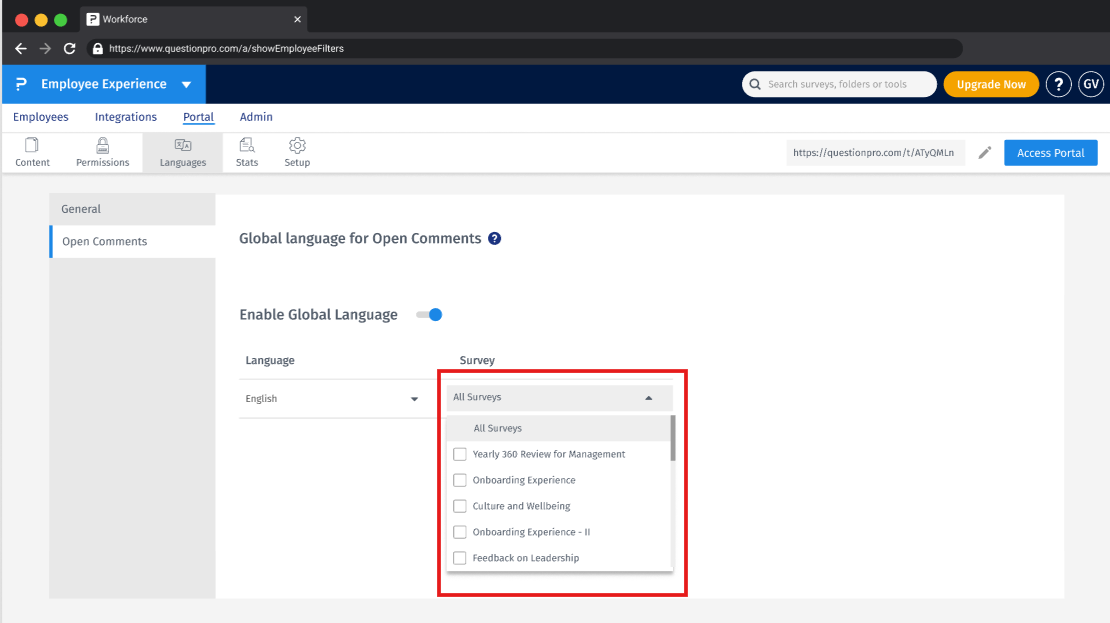Viewport: 1110px width, 623px height.
Task: Switch to the Integrations tab
Action: point(126,117)
